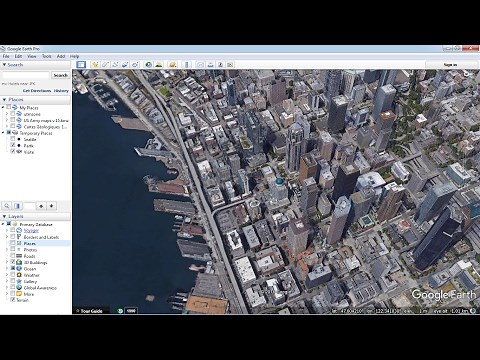480x360 pixels.
Task: Move selected place up with the up arrow
Action: [x=41, y=206]
